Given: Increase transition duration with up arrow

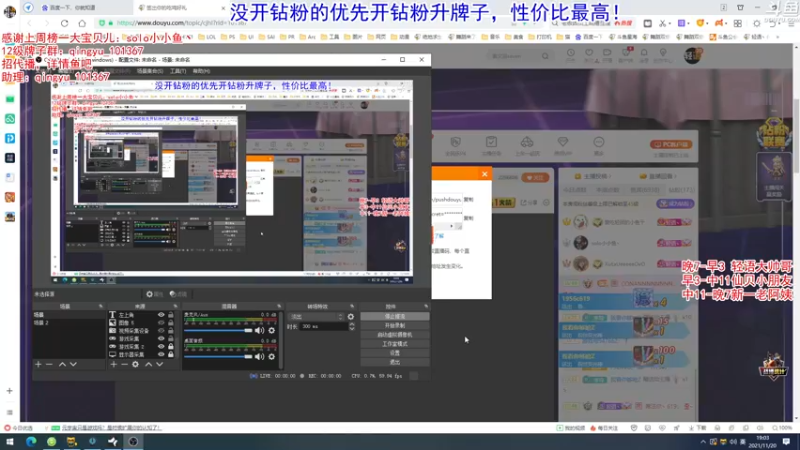Looking at the screenshot, I should [x=352, y=324].
